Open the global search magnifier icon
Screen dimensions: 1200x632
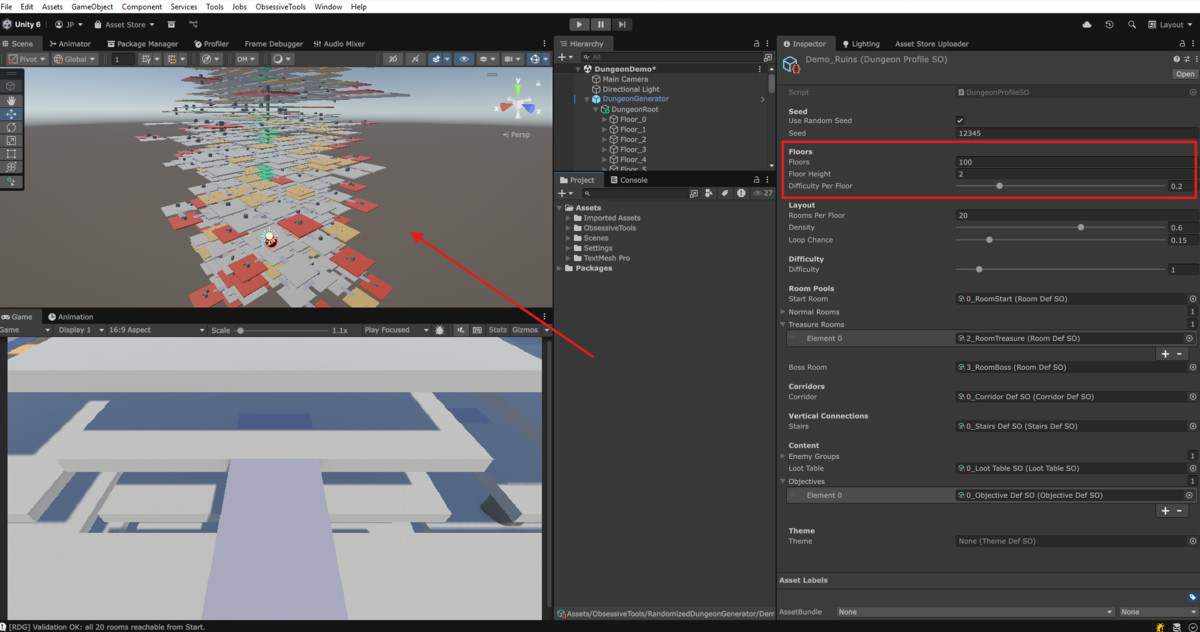click(1132, 24)
